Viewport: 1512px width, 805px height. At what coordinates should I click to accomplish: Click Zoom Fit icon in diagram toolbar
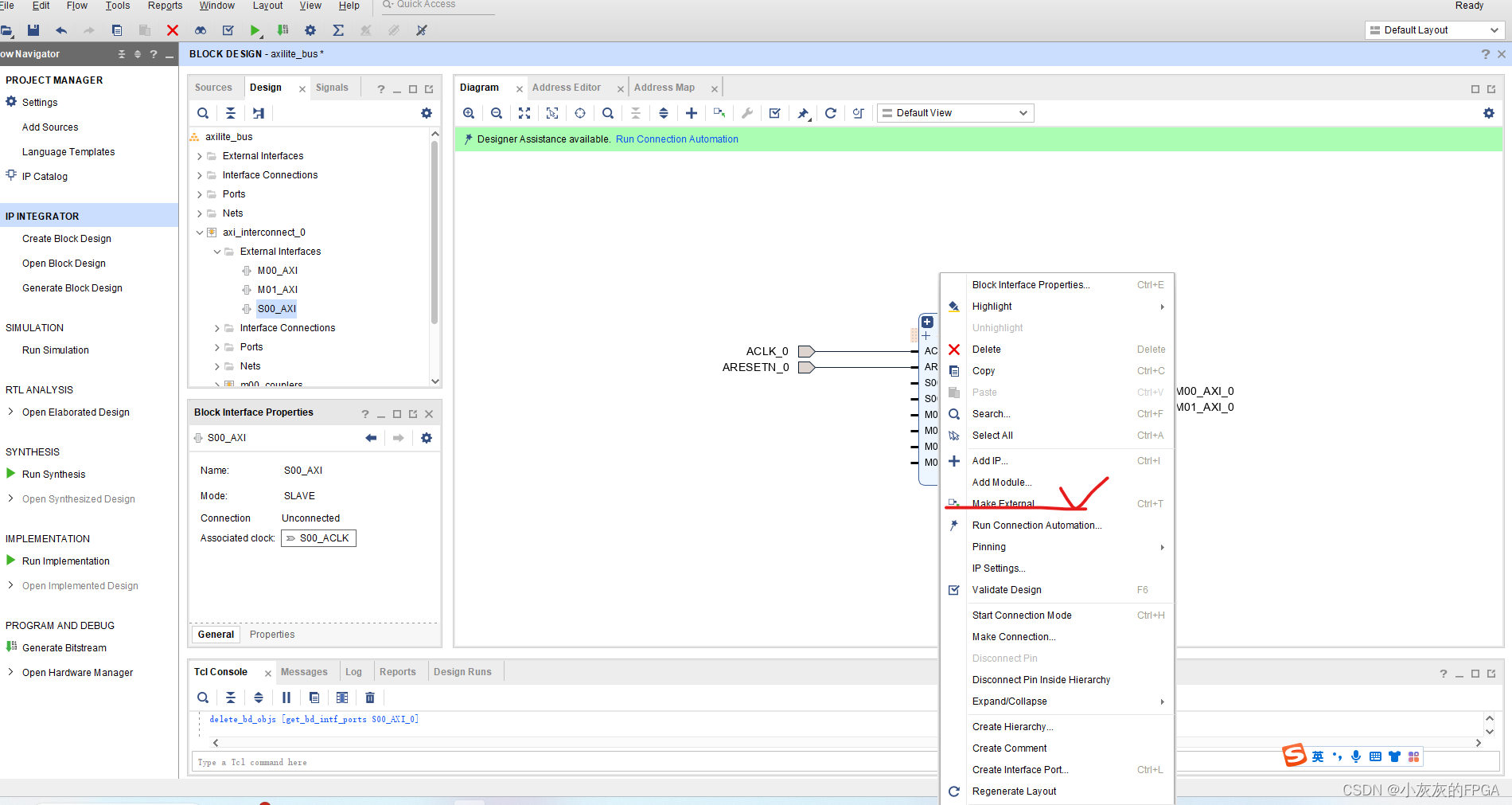click(x=524, y=113)
